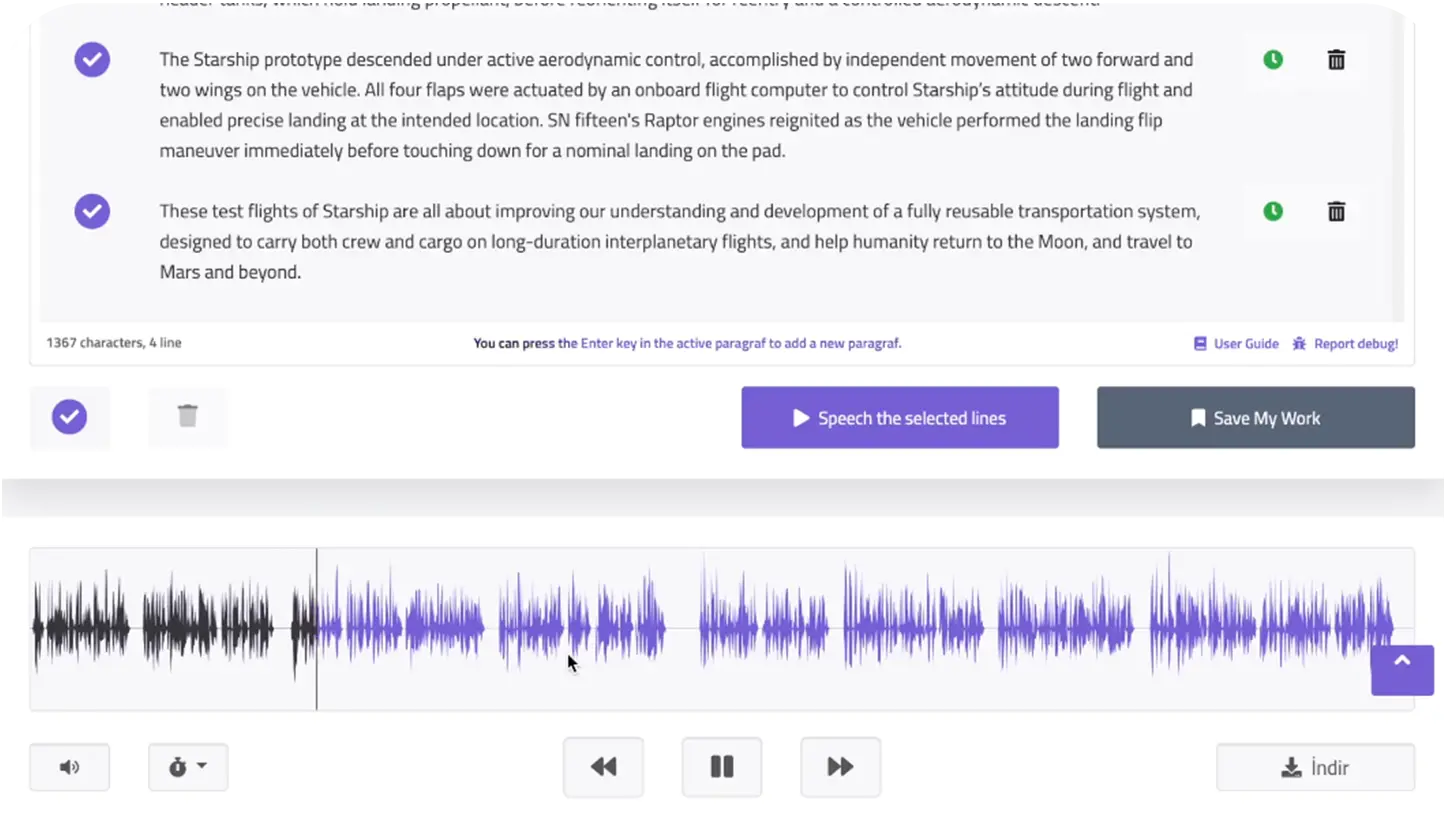Delete the 'These test flights' paragraph
This screenshot has height=814, width=1446.
[1336, 212]
